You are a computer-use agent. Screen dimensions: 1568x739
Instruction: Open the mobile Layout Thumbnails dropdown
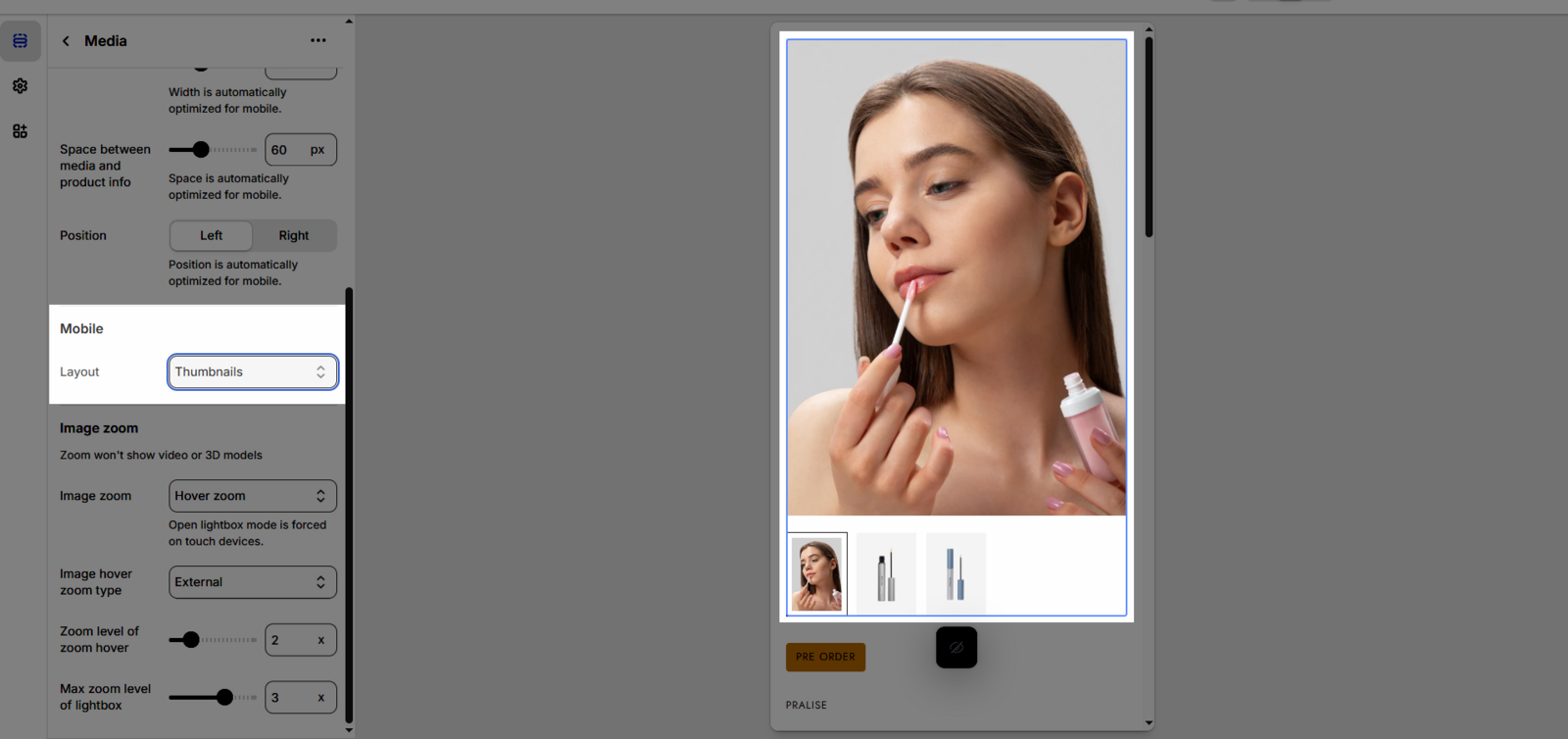click(x=252, y=372)
